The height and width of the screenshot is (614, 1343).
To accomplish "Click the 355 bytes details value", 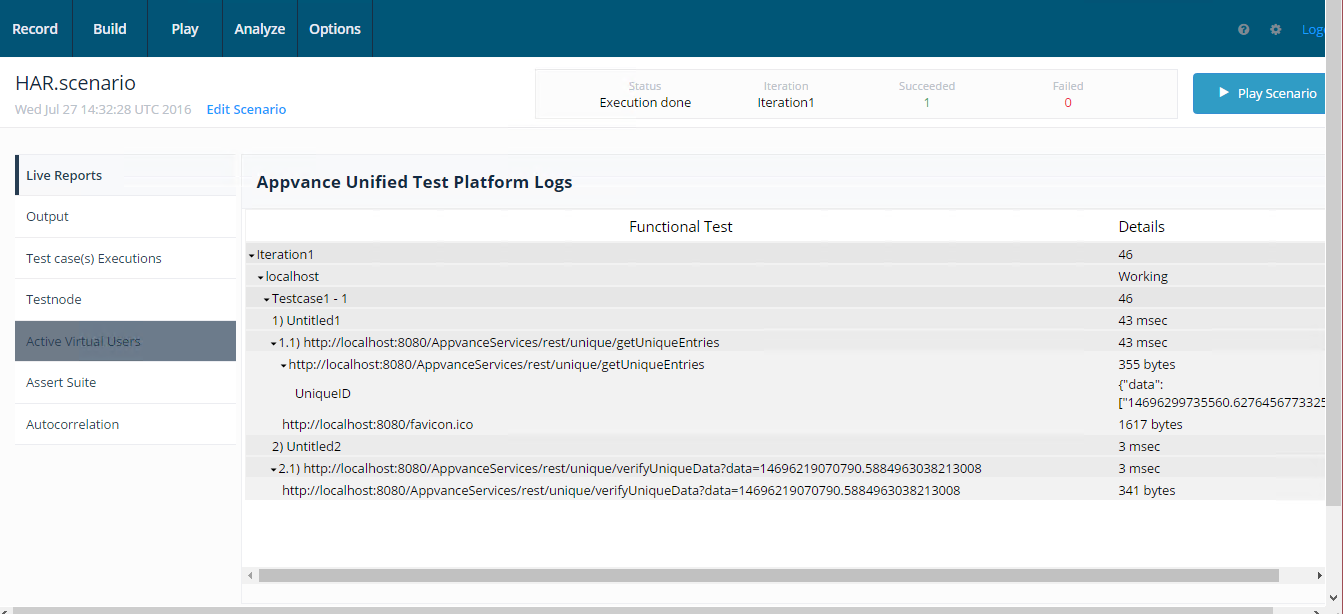I will point(1147,365).
